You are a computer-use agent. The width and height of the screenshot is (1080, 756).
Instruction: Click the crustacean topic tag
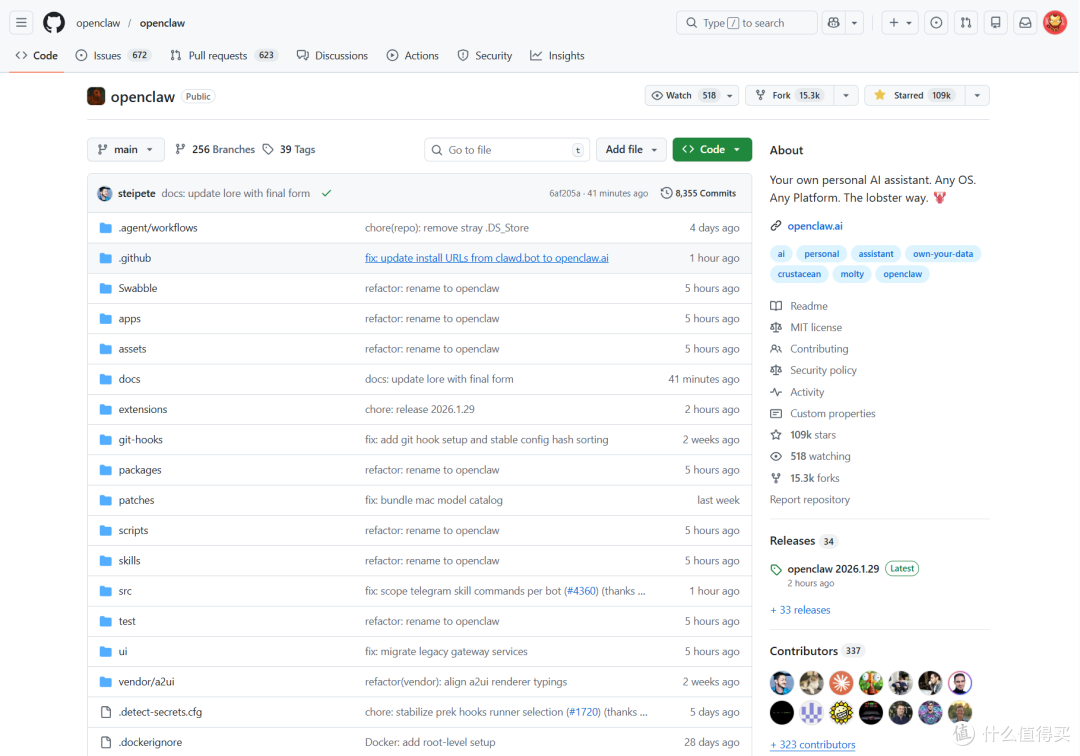point(799,274)
